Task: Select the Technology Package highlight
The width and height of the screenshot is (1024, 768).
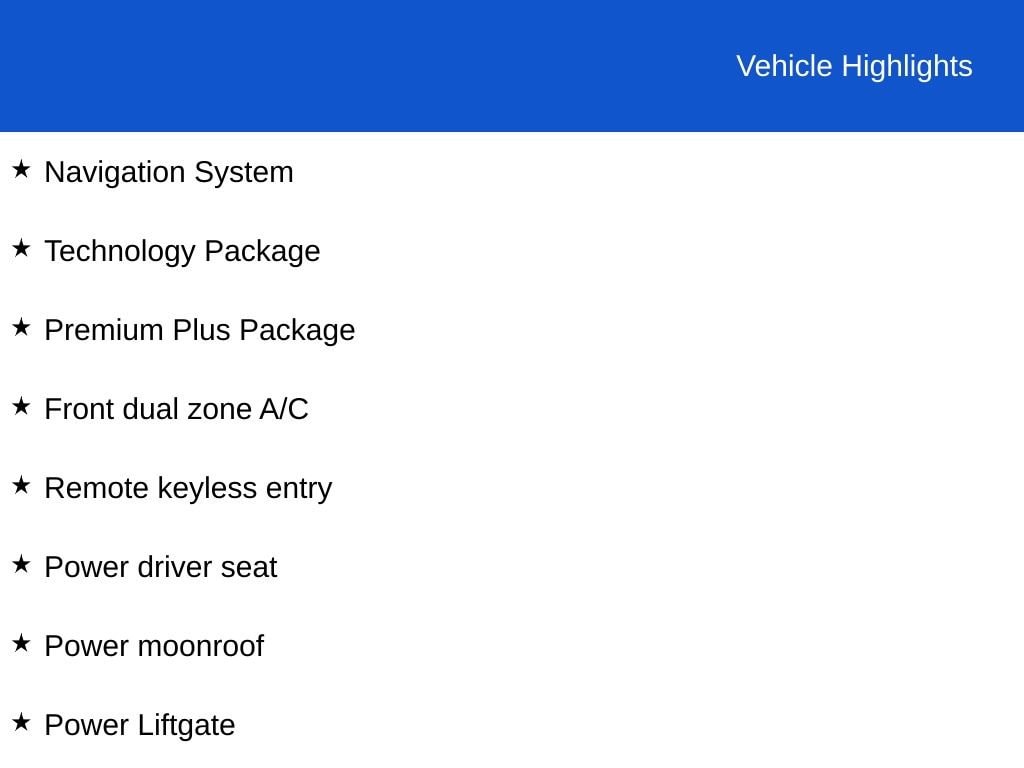Action: click(x=182, y=252)
